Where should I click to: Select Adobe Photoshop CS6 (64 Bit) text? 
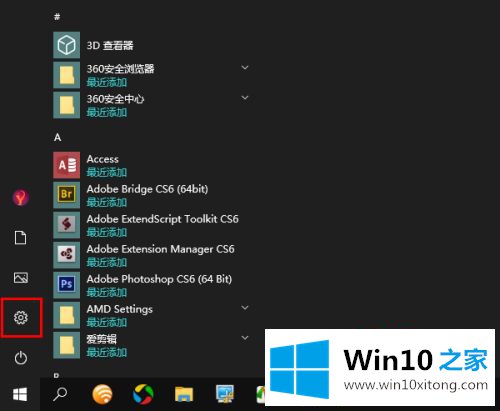click(159, 279)
